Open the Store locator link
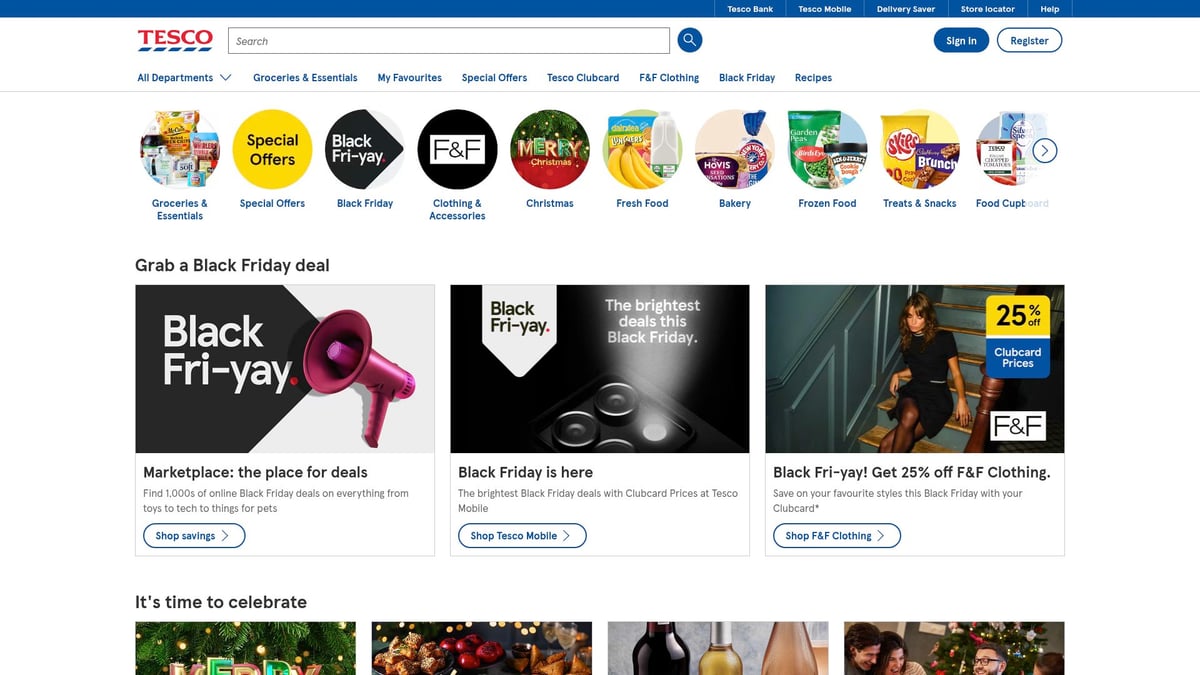 click(x=987, y=9)
